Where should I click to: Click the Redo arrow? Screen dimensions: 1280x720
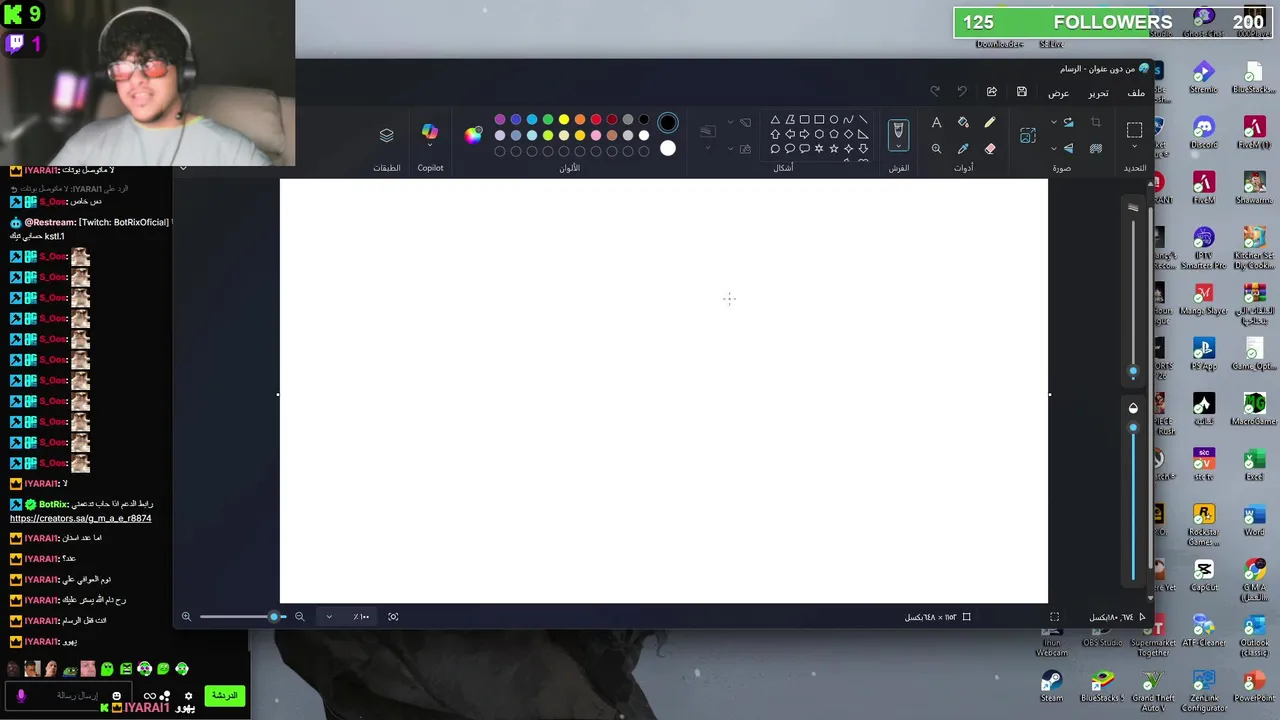[935, 92]
